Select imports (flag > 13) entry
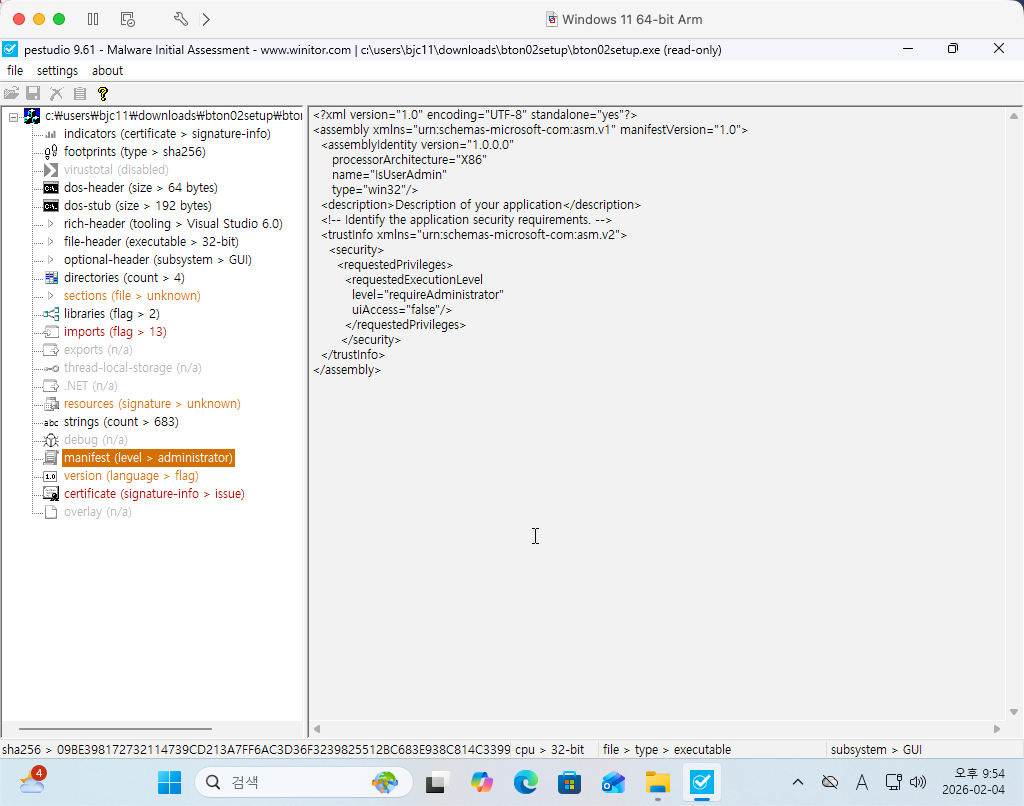The width and height of the screenshot is (1024, 806). 115,332
